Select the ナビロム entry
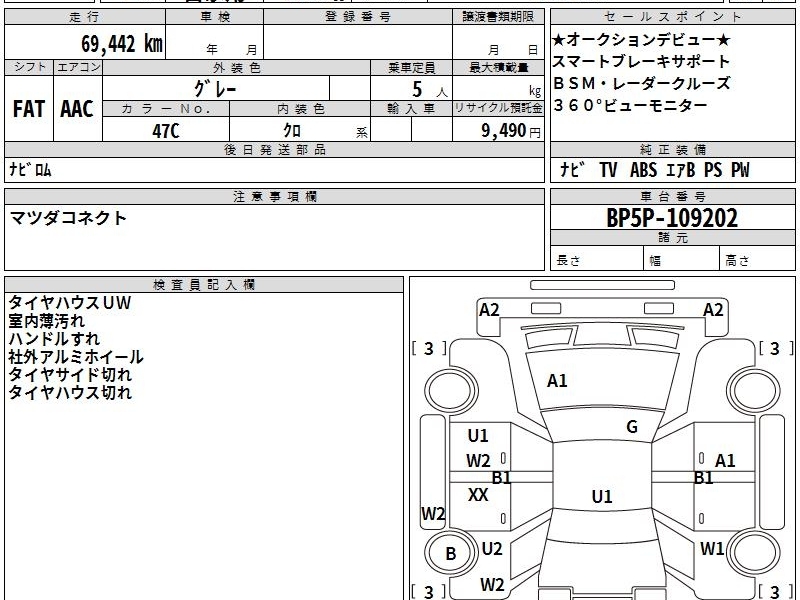This screenshot has width=800, height=600. (31, 169)
